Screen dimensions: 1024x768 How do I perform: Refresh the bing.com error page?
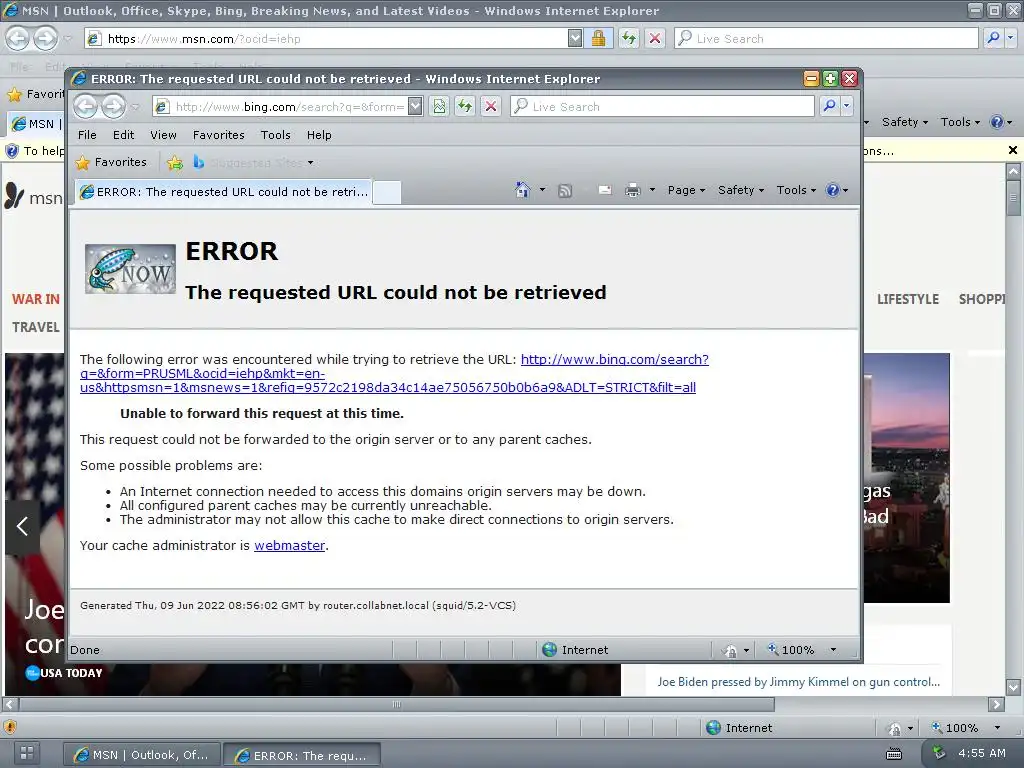pos(464,106)
